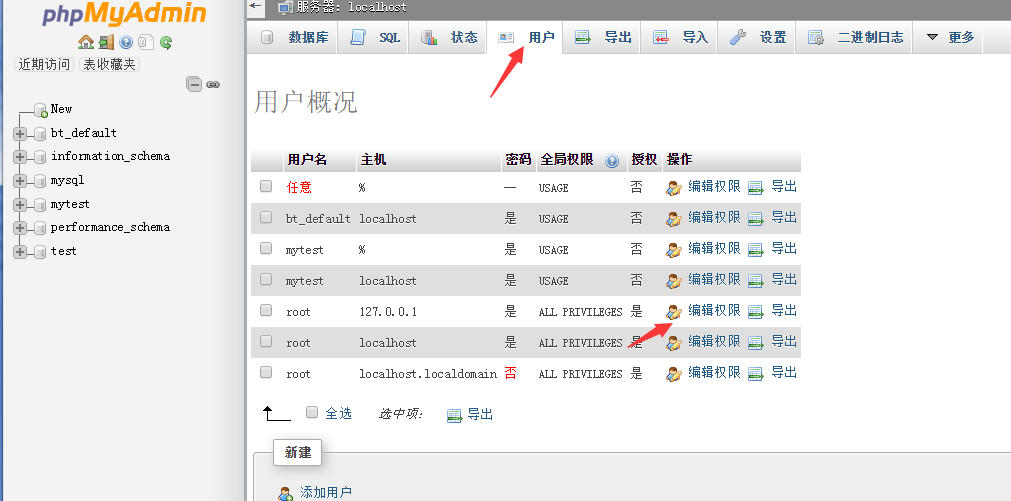This screenshot has width=1011, height=501.
Task: Toggle the 全选 select-all checkbox
Action: (x=312, y=412)
